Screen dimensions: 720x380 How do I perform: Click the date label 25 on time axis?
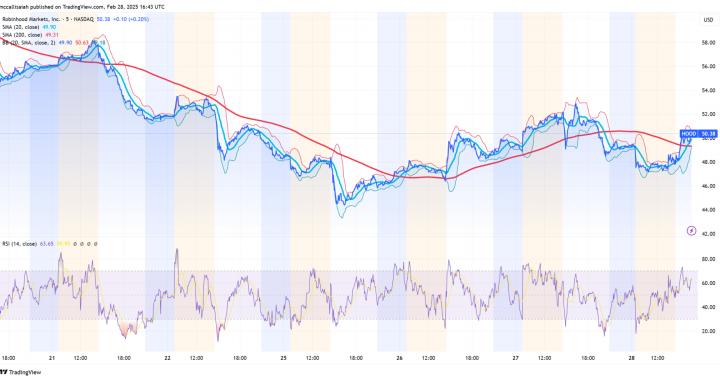284,358
